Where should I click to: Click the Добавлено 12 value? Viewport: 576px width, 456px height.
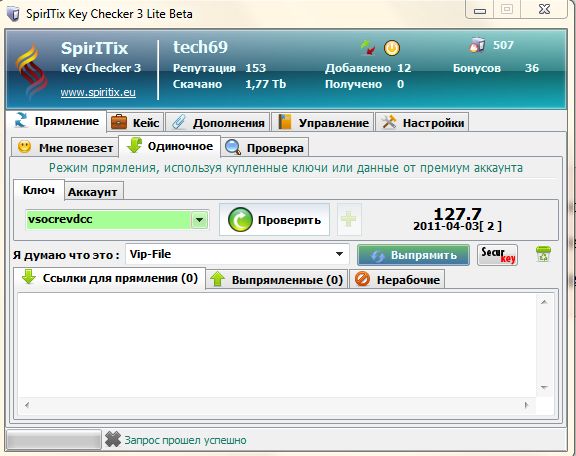point(404,68)
